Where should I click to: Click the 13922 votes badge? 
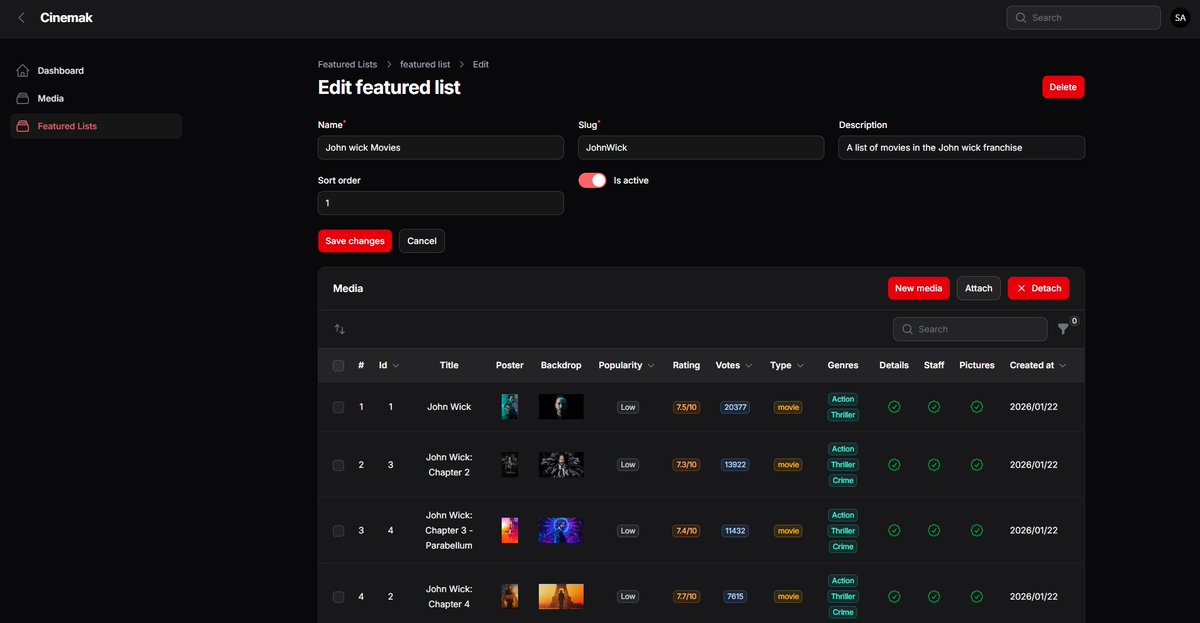tap(735, 465)
